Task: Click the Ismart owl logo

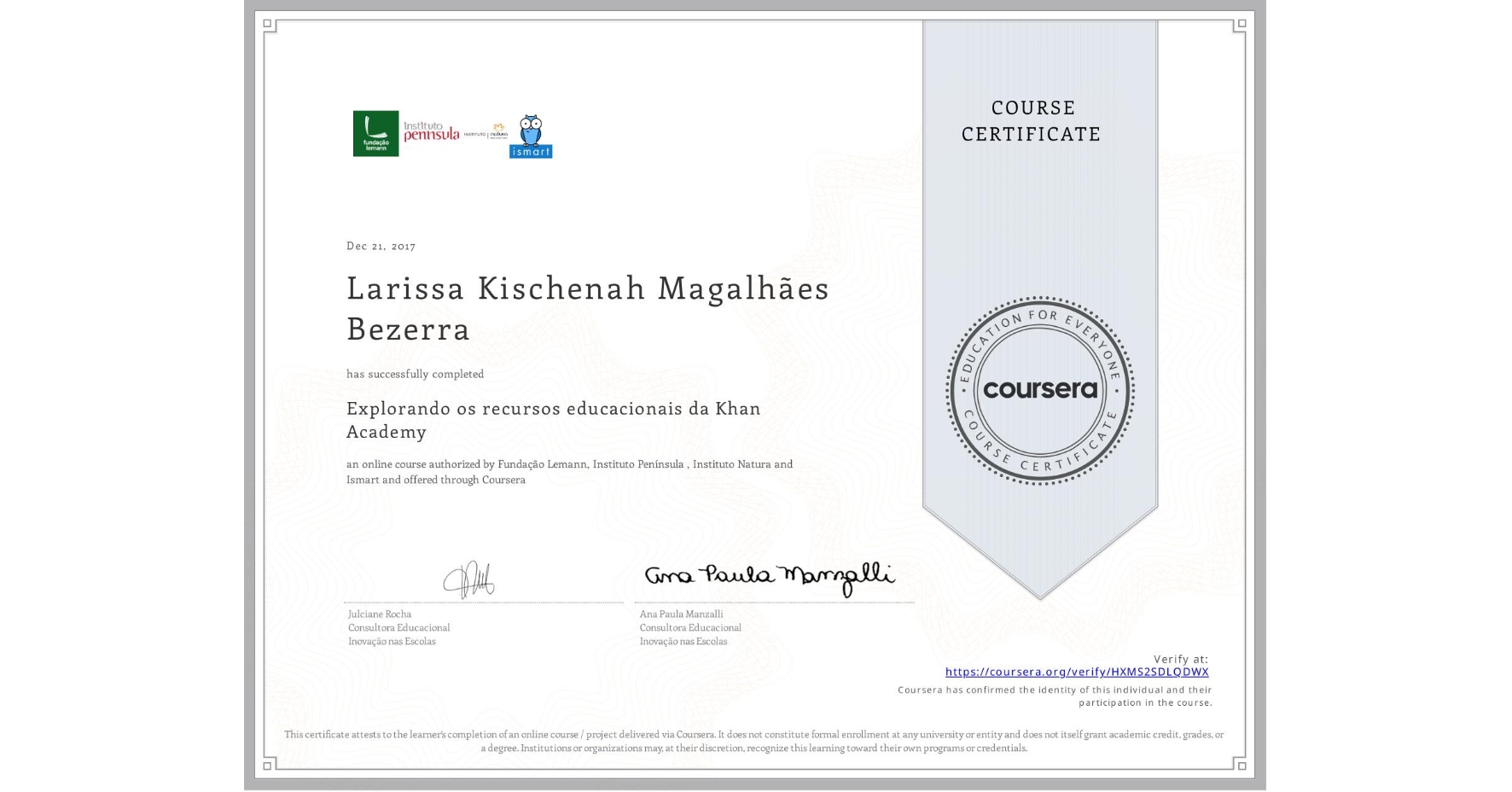Action: coord(531,136)
